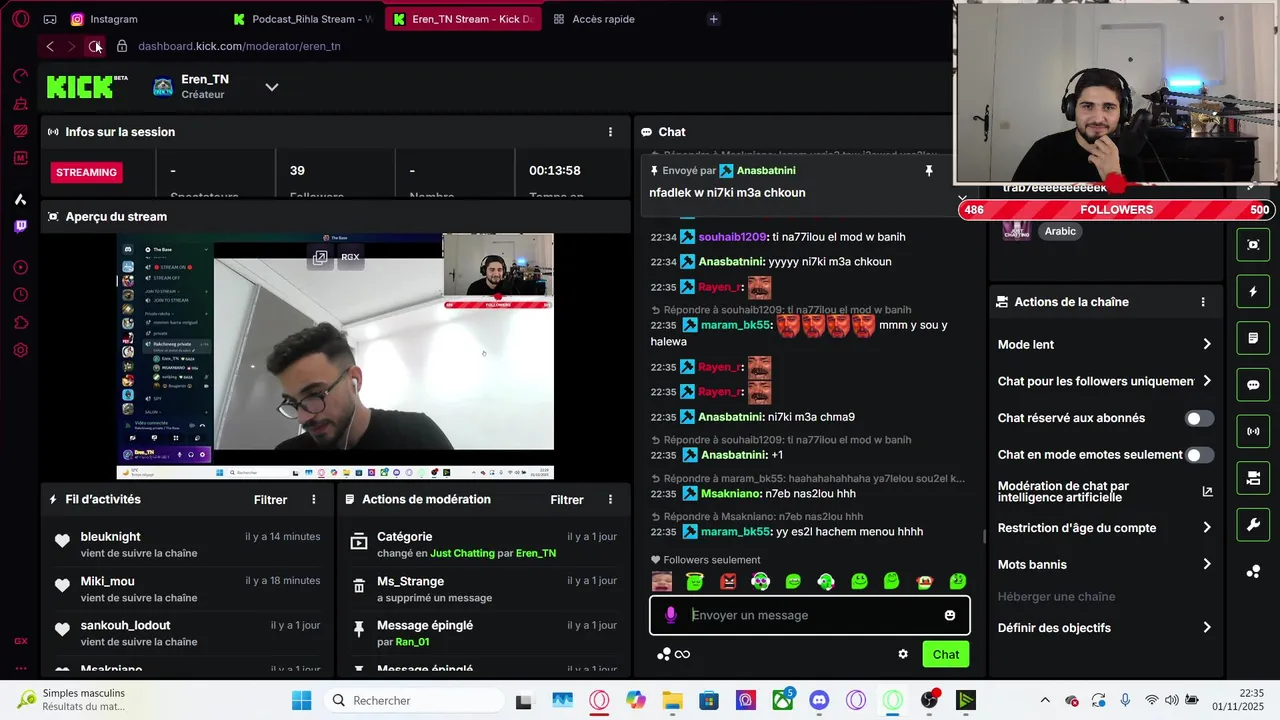Image resolution: width=1280 pixels, height=720 pixels.
Task: Click the camera icon on the right rail
Action: pos(1253,479)
